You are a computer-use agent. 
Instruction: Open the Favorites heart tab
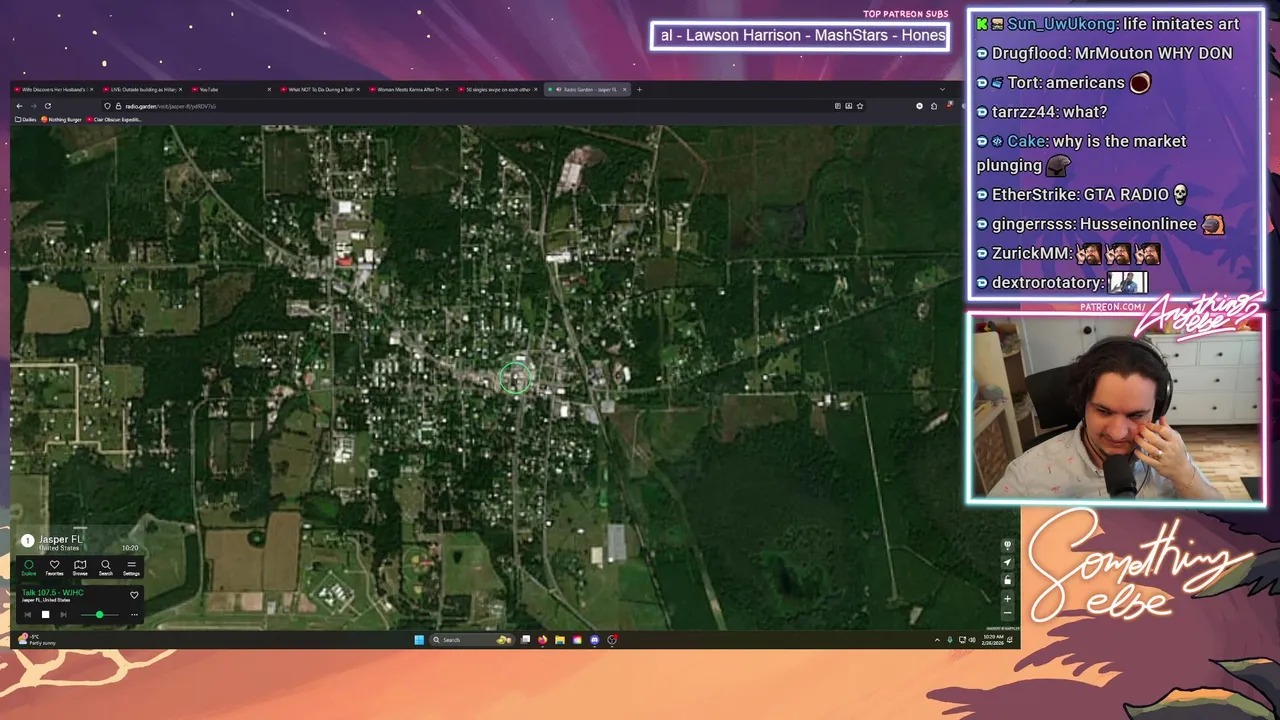coord(54,568)
